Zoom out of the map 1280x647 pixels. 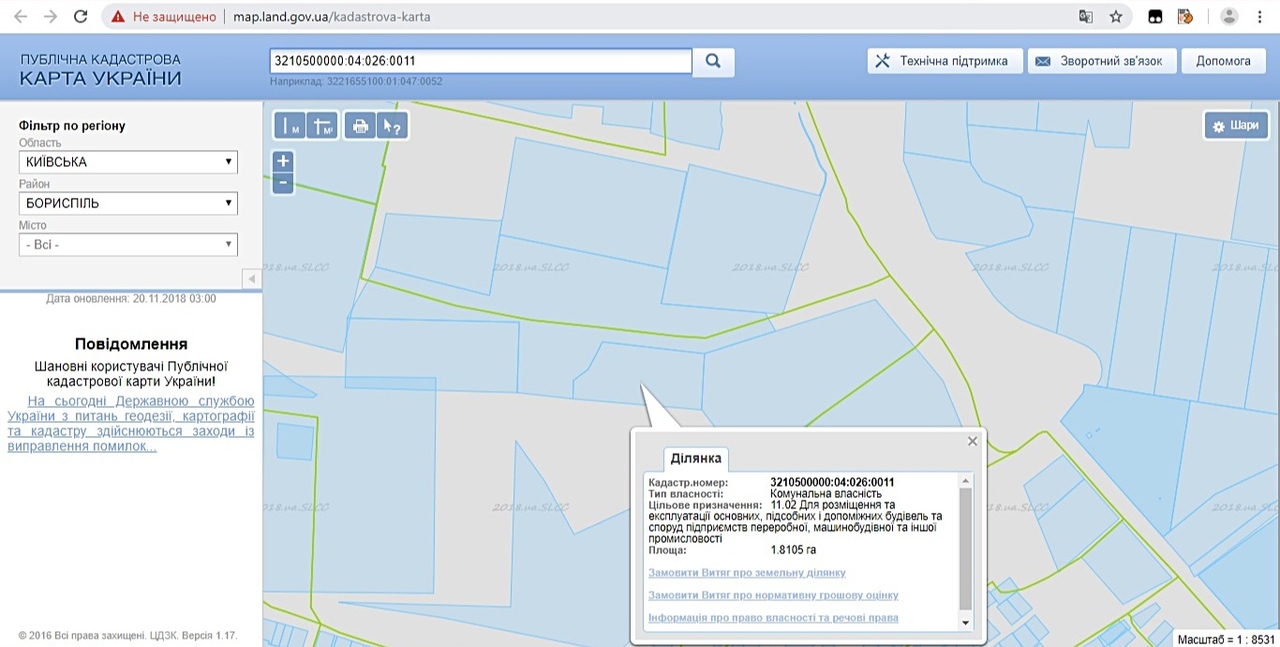283,183
